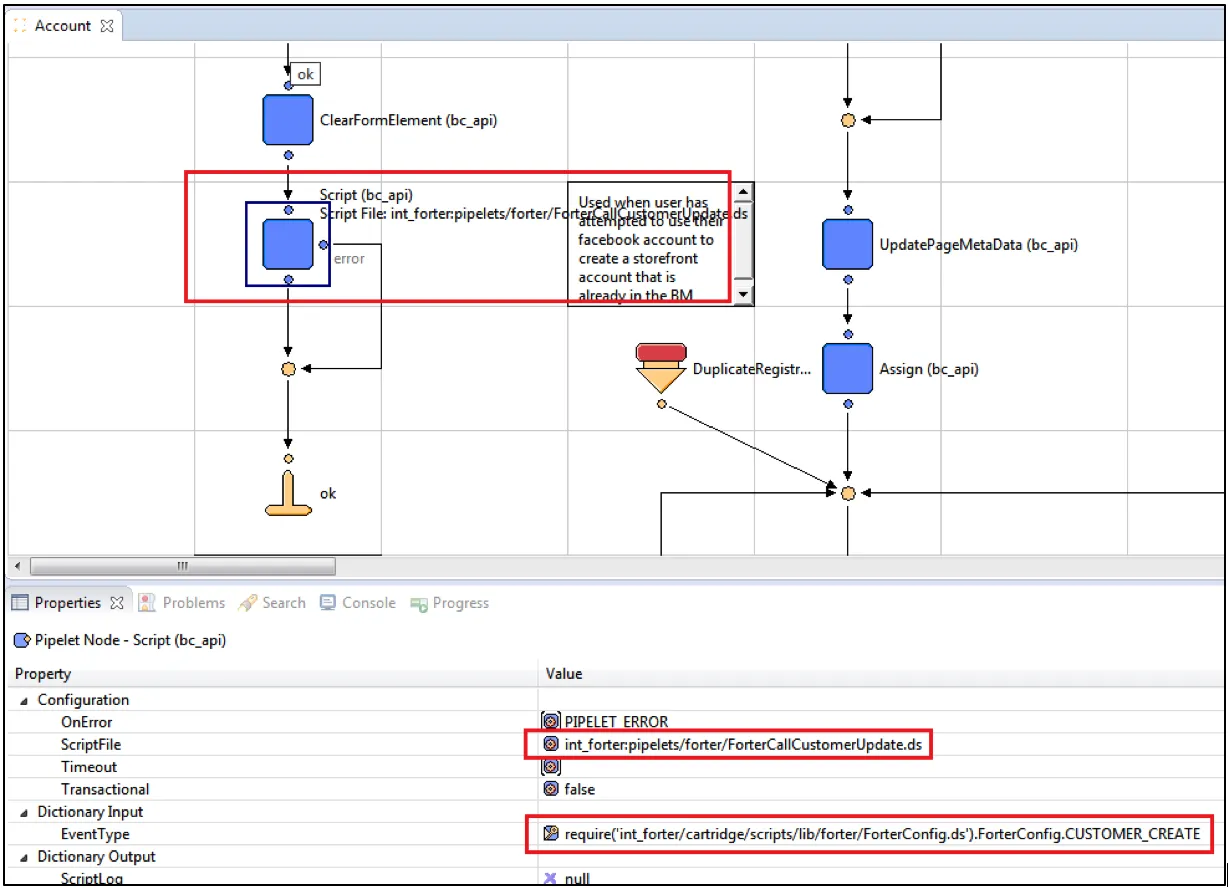This screenshot has width=1230, height=888.
Task: Activate the Account editor tab
Action: tap(62, 26)
